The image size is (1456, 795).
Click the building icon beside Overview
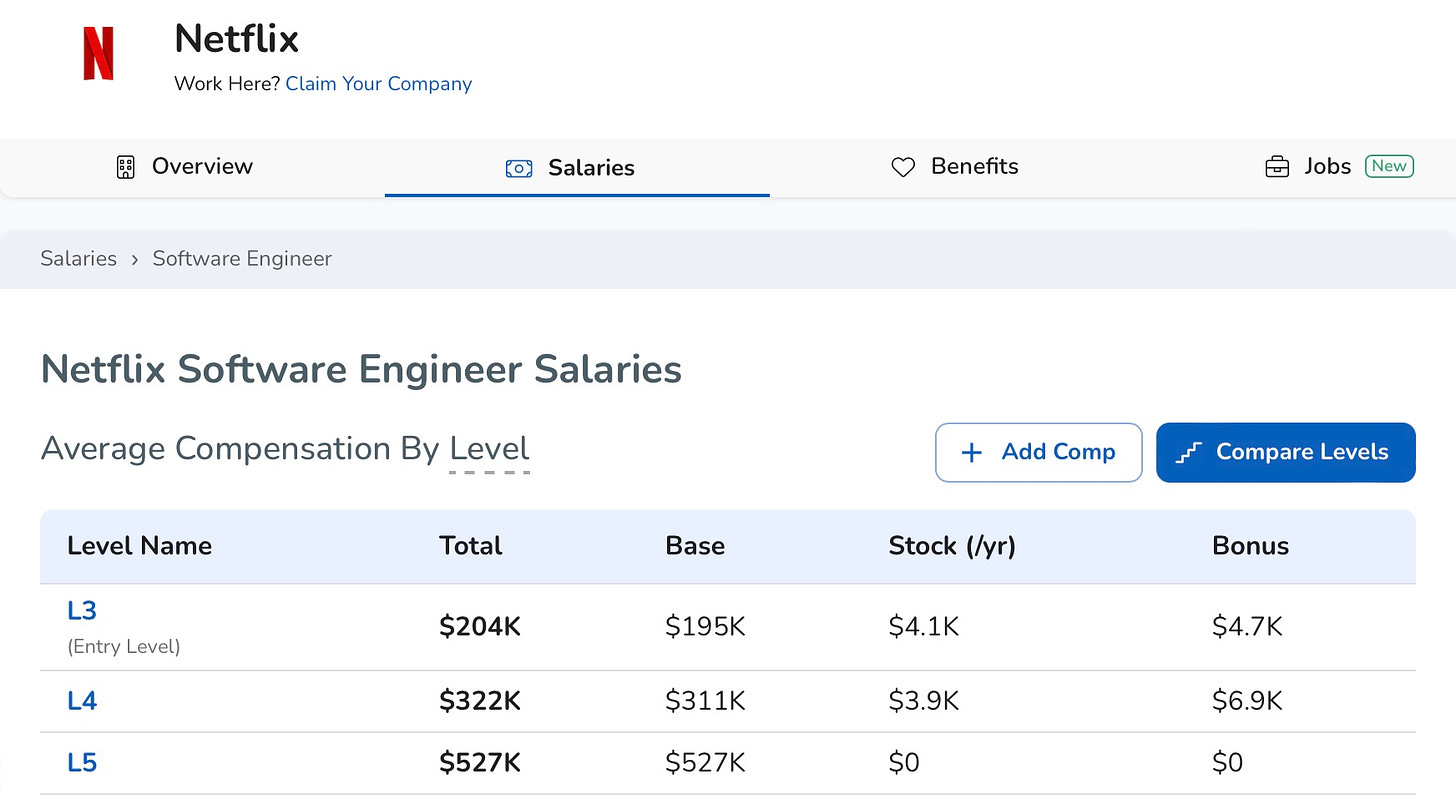(125, 167)
